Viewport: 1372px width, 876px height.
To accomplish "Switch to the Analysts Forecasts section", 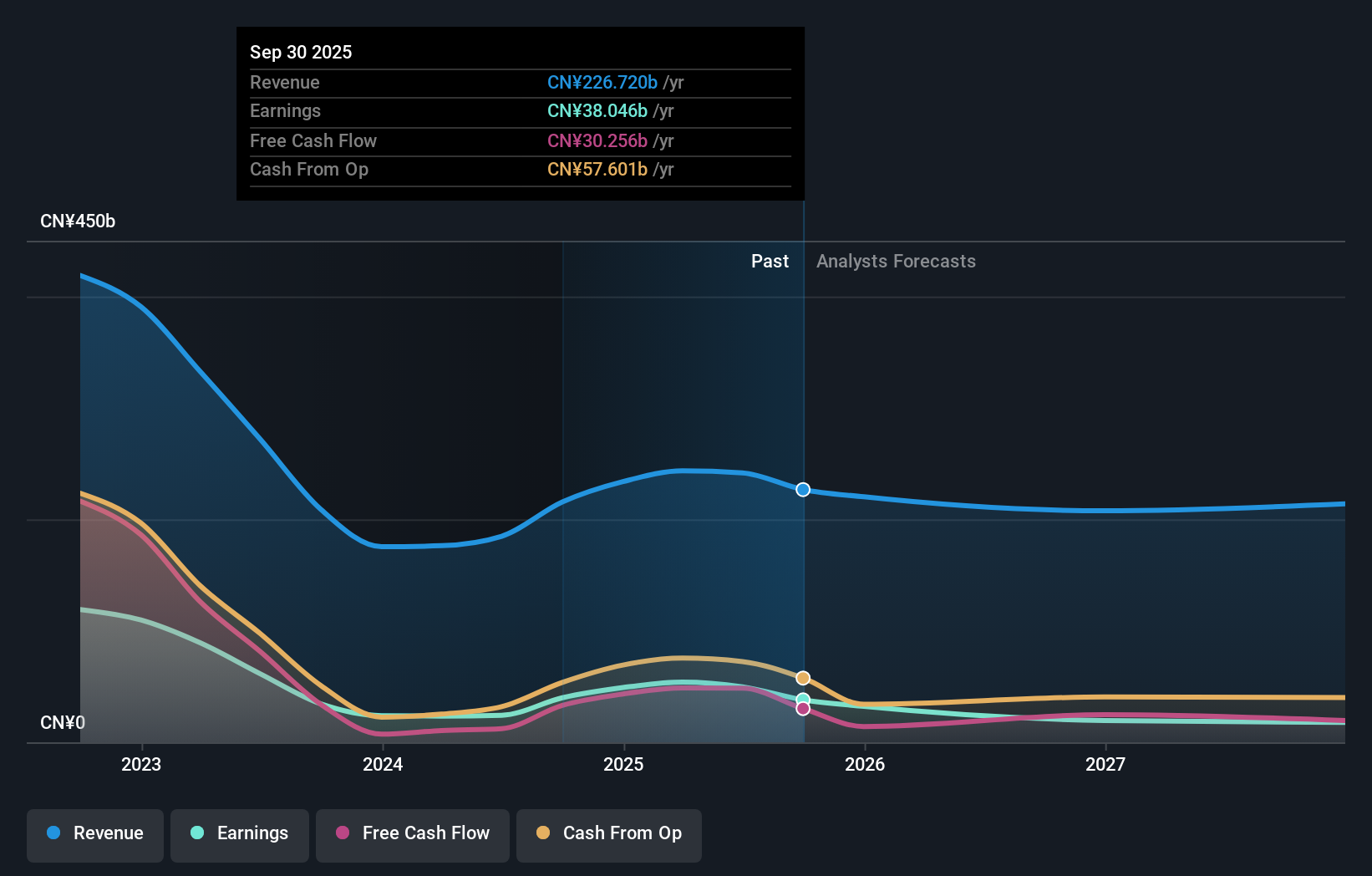I will tap(896, 261).
